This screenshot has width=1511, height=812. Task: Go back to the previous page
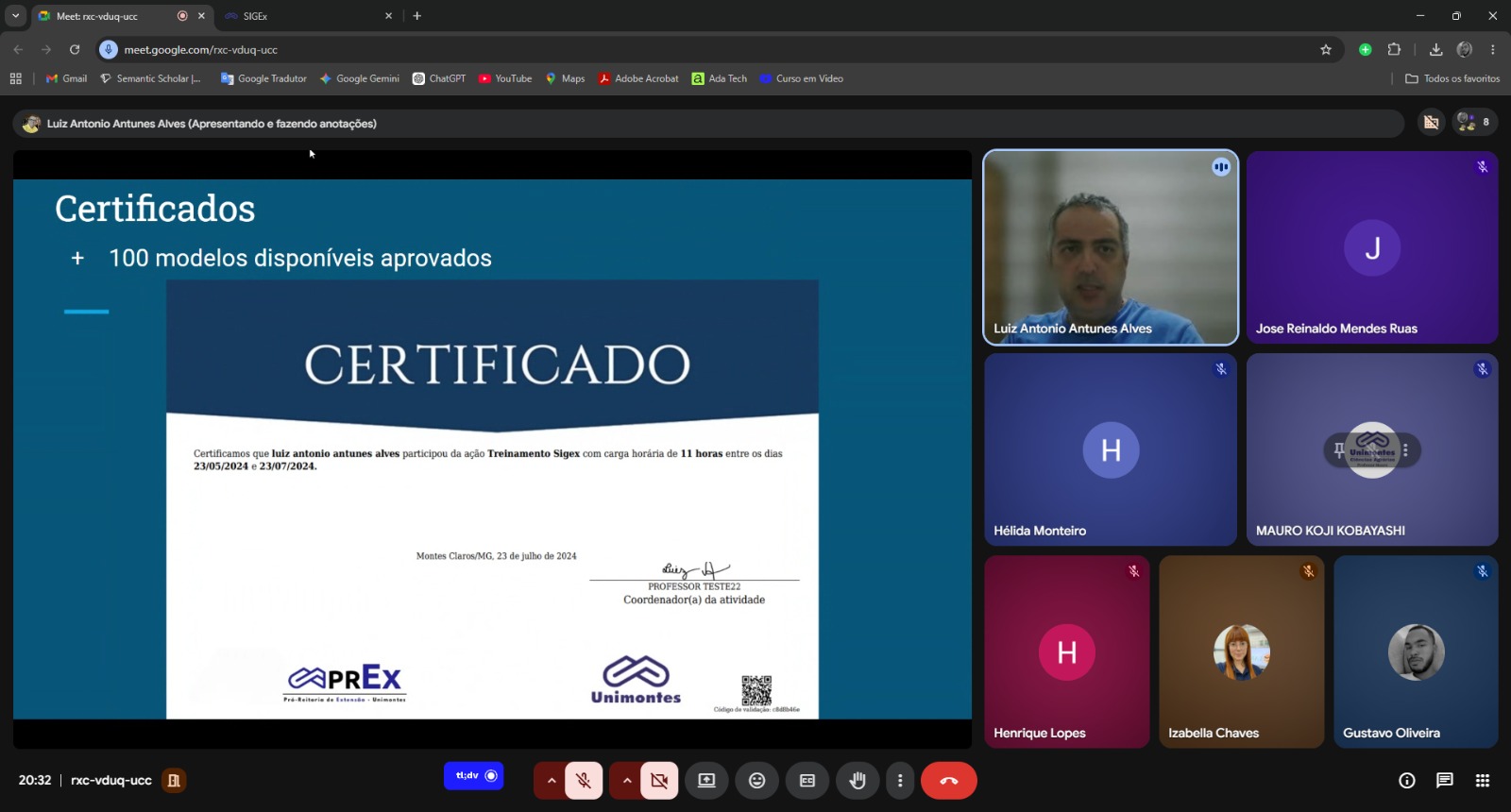coord(18,50)
